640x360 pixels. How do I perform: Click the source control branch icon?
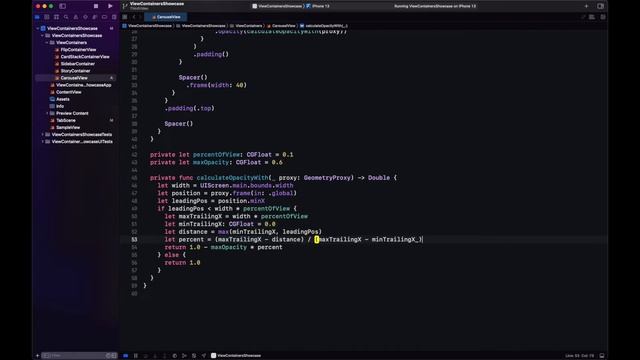pos(125,6)
